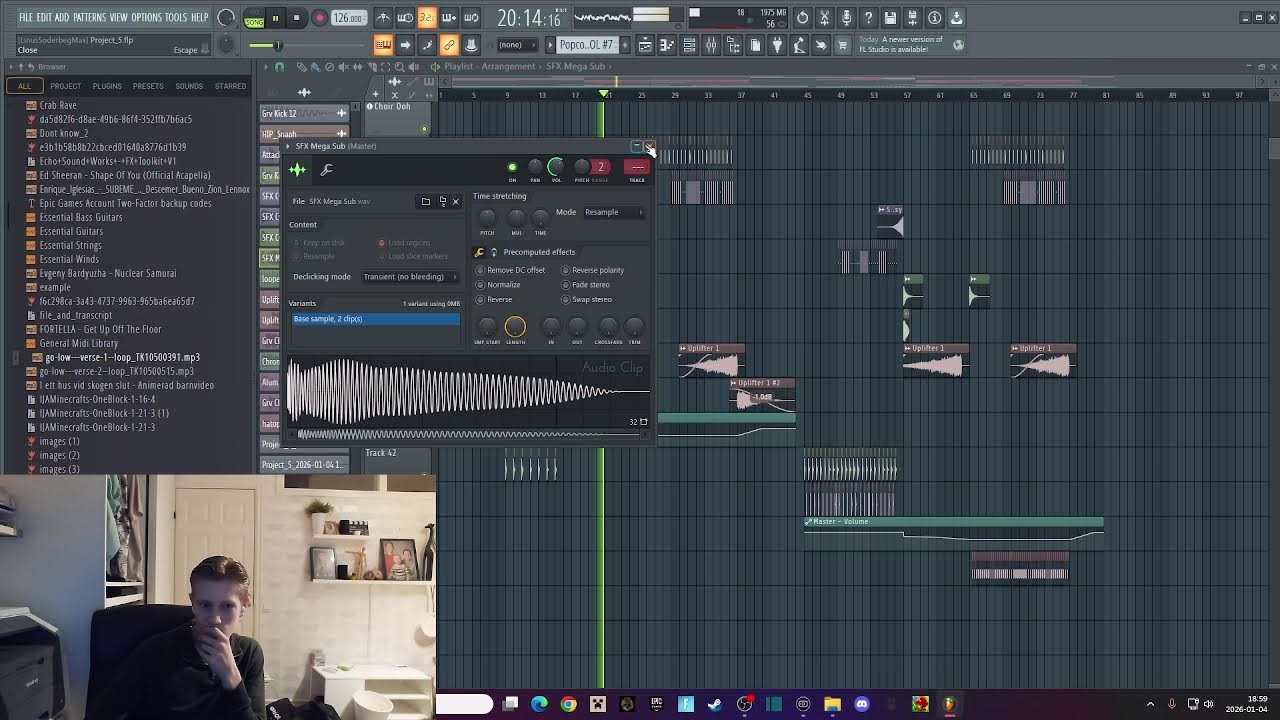
Task: Expand the Essential Bass Guitars folder
Action: point(80,217)
